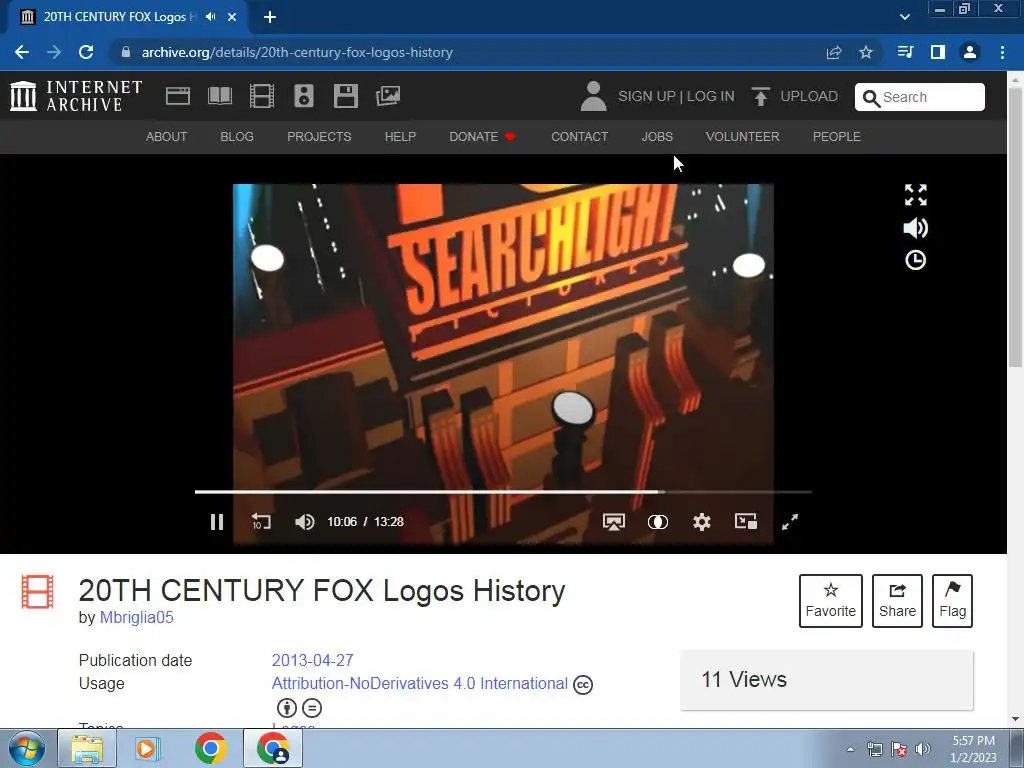This screenshot has height=768, width=1024.
Task: Open the media control icon in Chrome toolbar
Action: 905,52
